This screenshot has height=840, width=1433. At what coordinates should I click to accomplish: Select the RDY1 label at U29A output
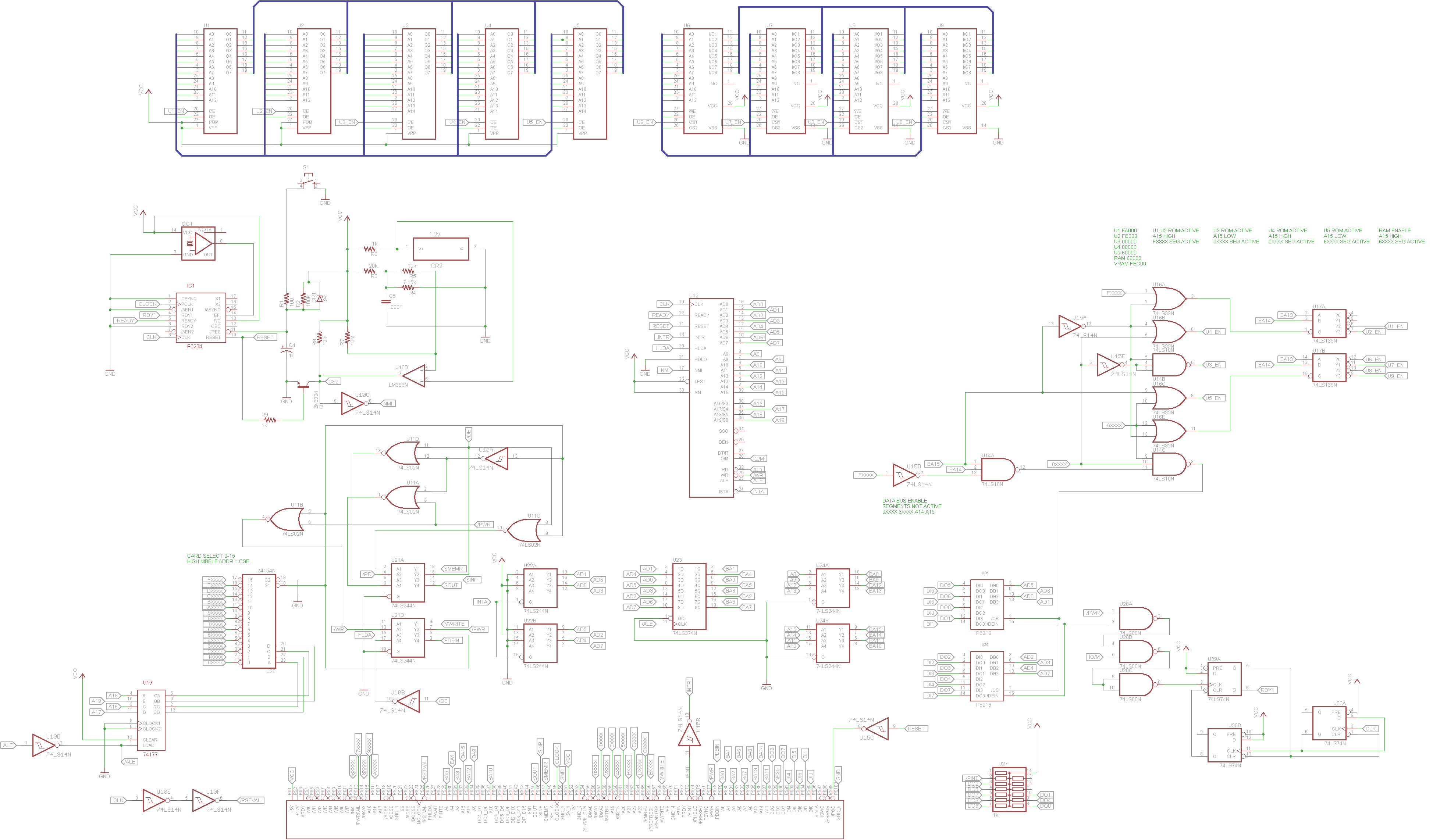(x=1267, y=690)
